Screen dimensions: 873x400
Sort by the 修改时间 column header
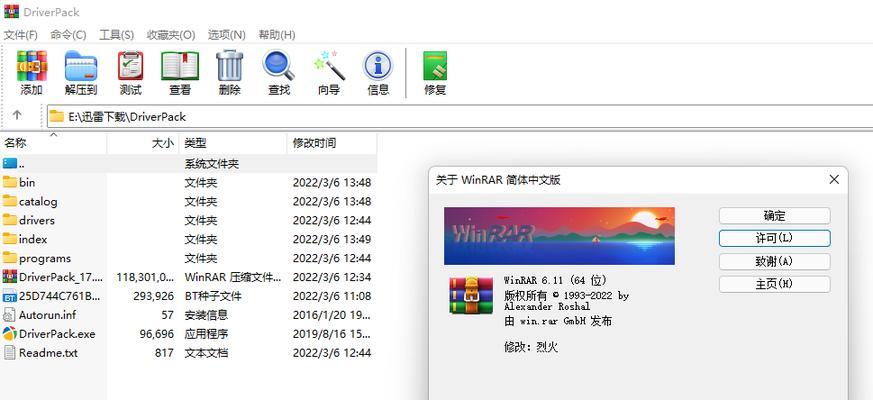coord(332,143)
